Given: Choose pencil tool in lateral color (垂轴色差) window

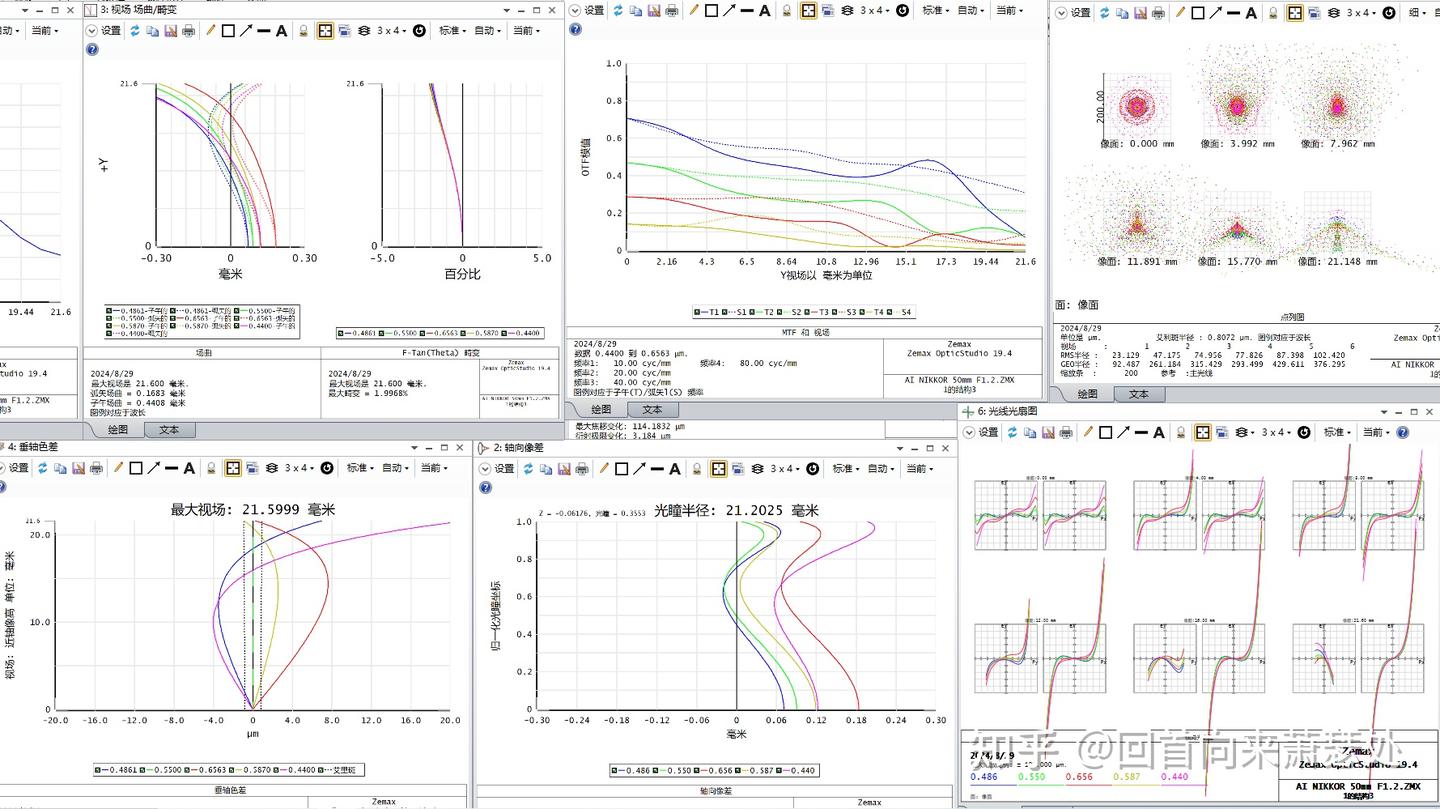Looking at the screenshot, I should pos(118,468).
